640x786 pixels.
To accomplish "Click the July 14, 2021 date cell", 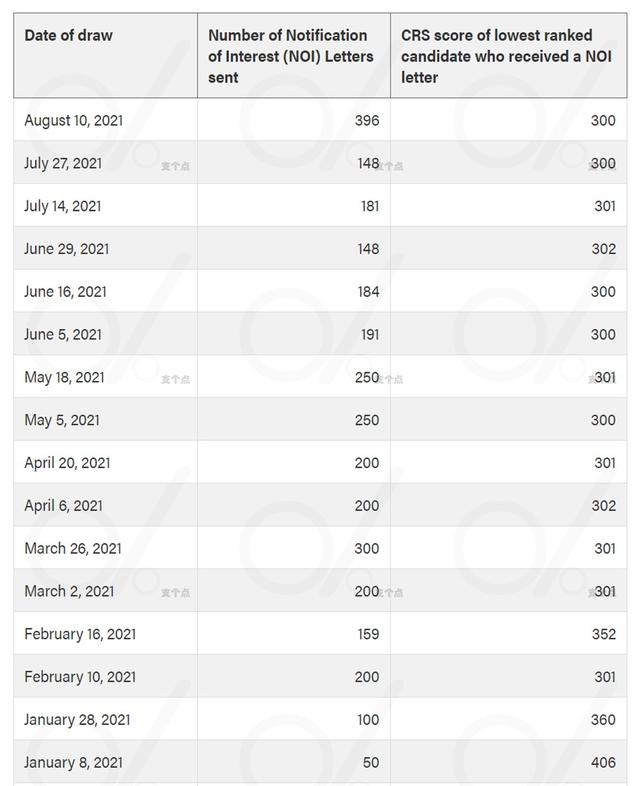I will coord(63,206).
